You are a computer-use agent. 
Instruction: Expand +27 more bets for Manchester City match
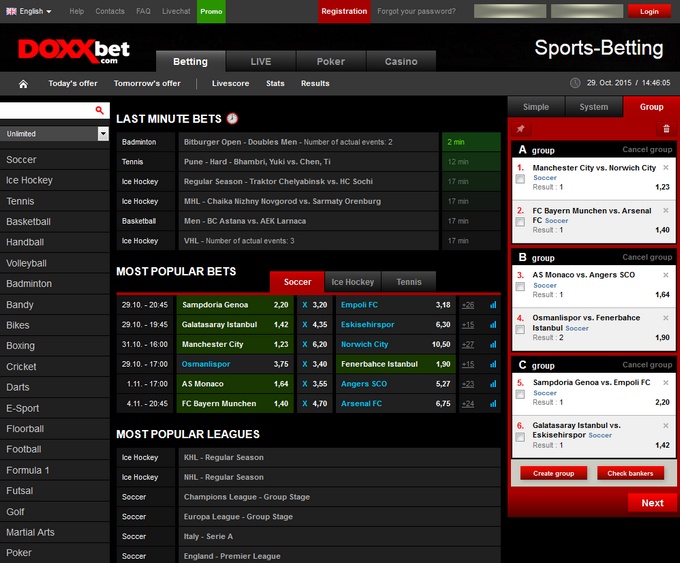coord(468,344)
